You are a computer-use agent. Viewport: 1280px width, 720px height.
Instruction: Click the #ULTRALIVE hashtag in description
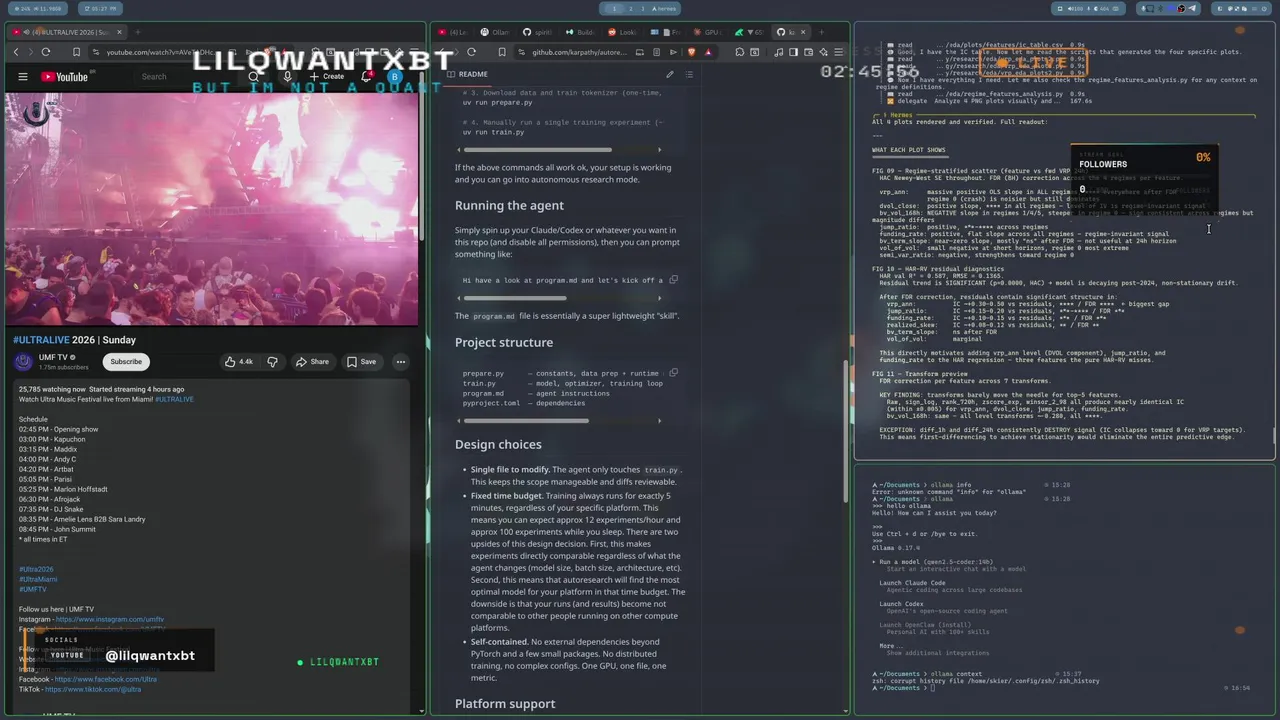click(x=174, y=399)
